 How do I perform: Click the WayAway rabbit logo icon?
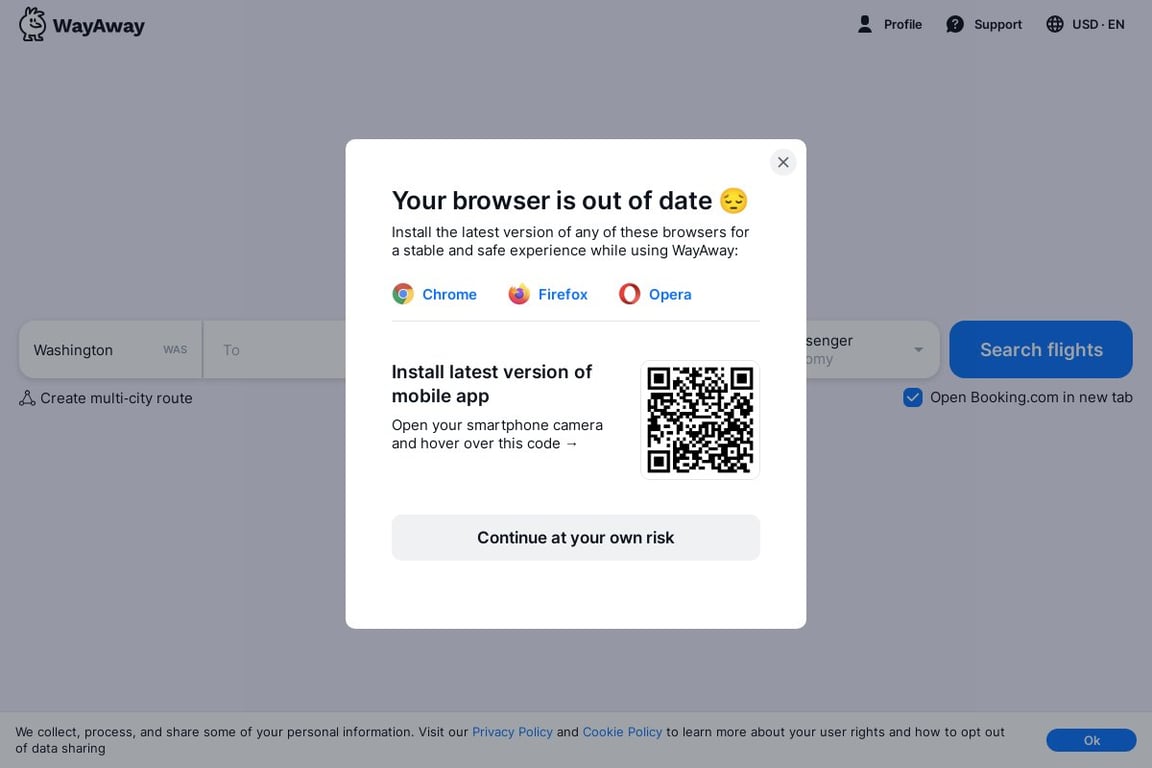coord(32,24)
